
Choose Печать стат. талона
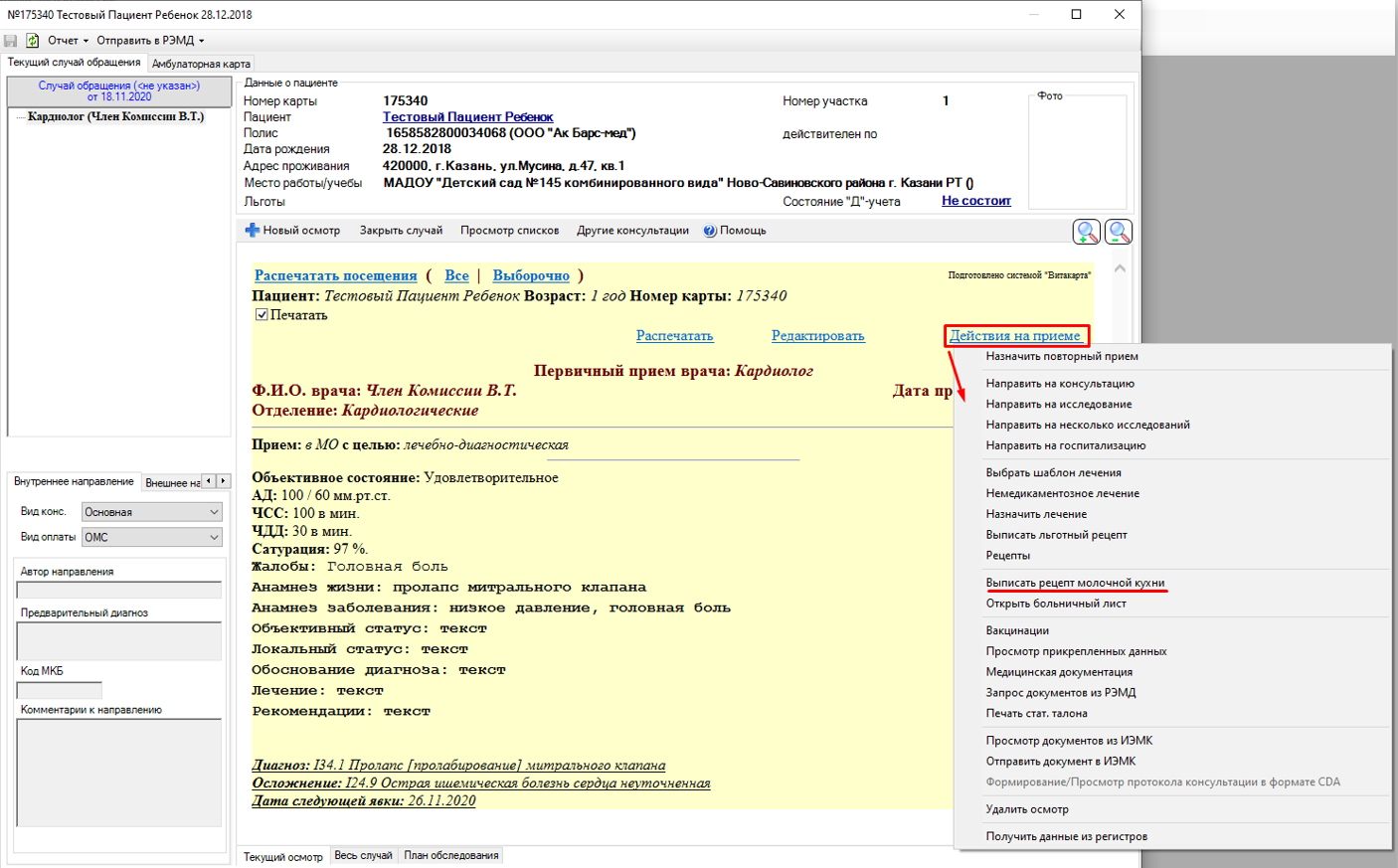tap(1036, 714)
